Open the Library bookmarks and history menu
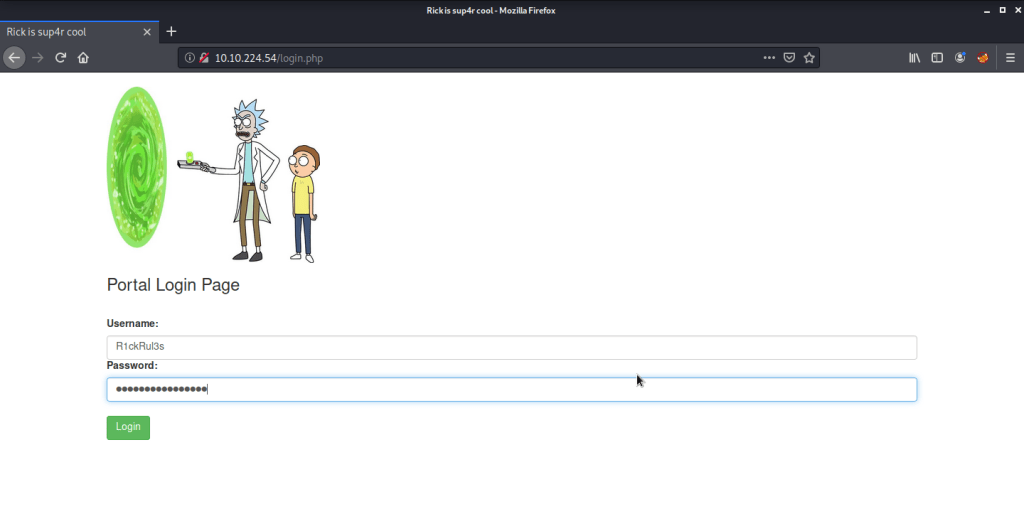 [x=914, y=58]
